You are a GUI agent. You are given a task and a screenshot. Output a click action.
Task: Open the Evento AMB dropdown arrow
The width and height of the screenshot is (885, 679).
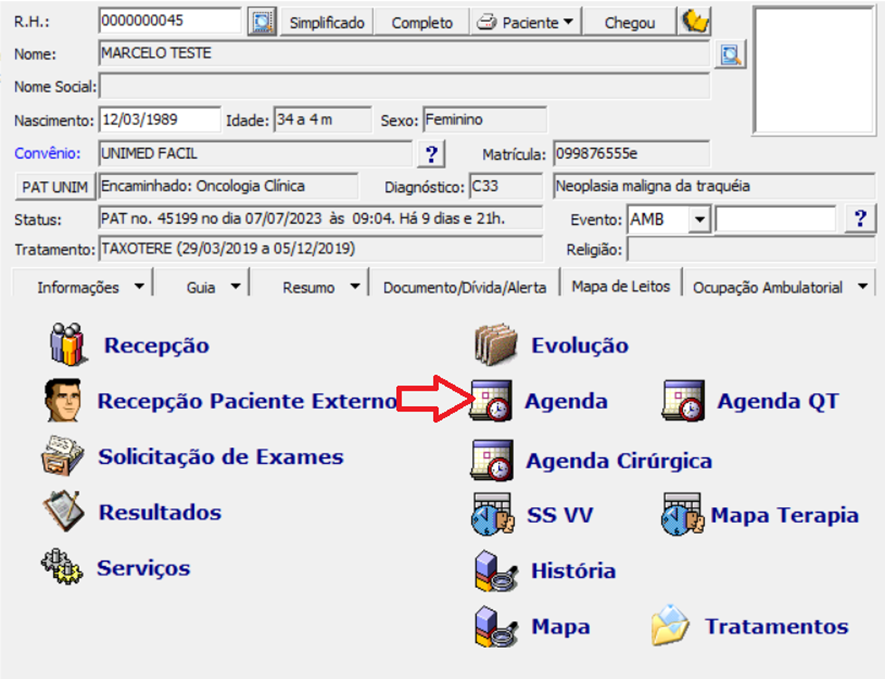tap(699, 219)
